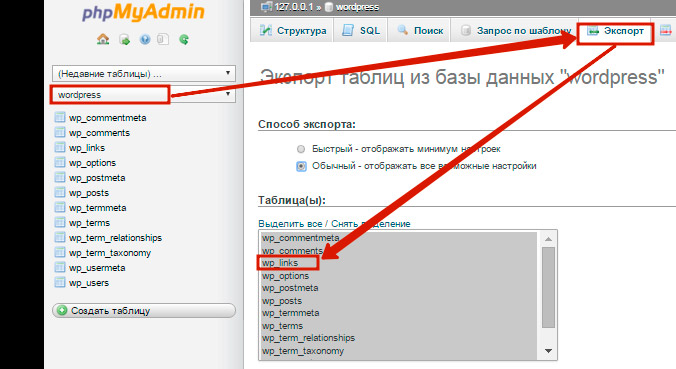Select wp_term_relationships in export table list
This screenshot has height=369, width=676.
click(399, 338)
